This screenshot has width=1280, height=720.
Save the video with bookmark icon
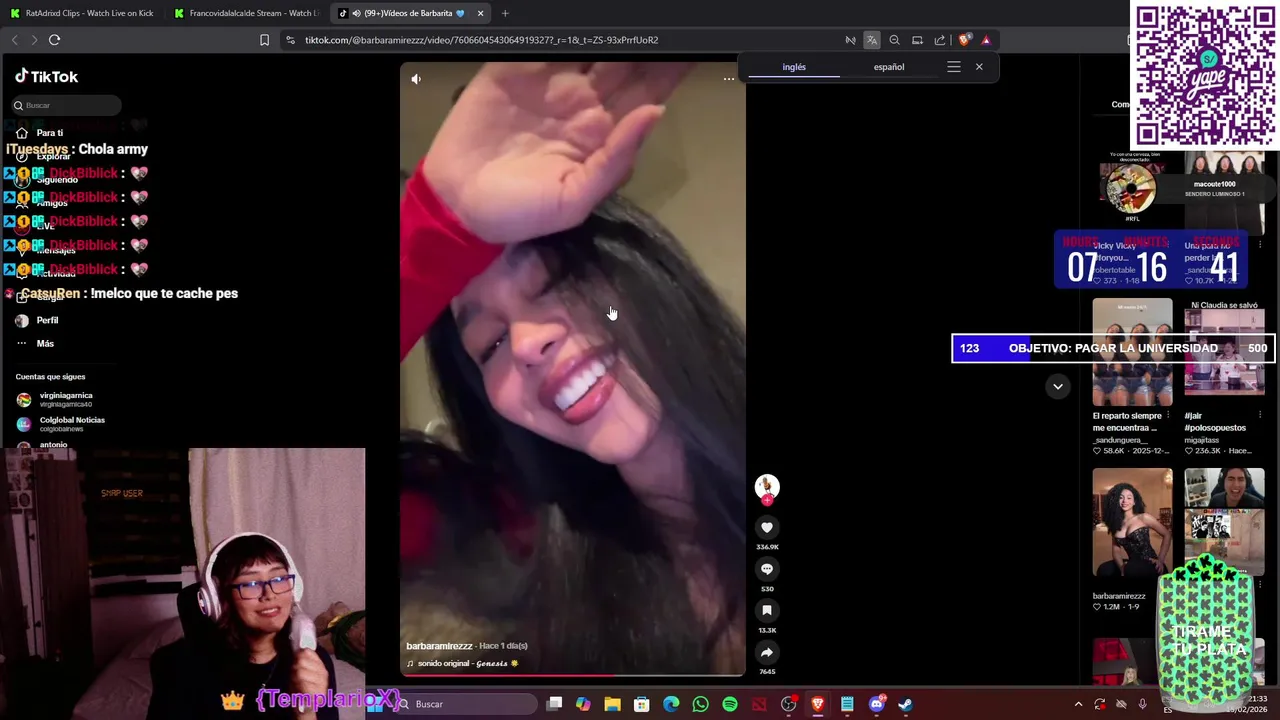click(x=767, y=610)
